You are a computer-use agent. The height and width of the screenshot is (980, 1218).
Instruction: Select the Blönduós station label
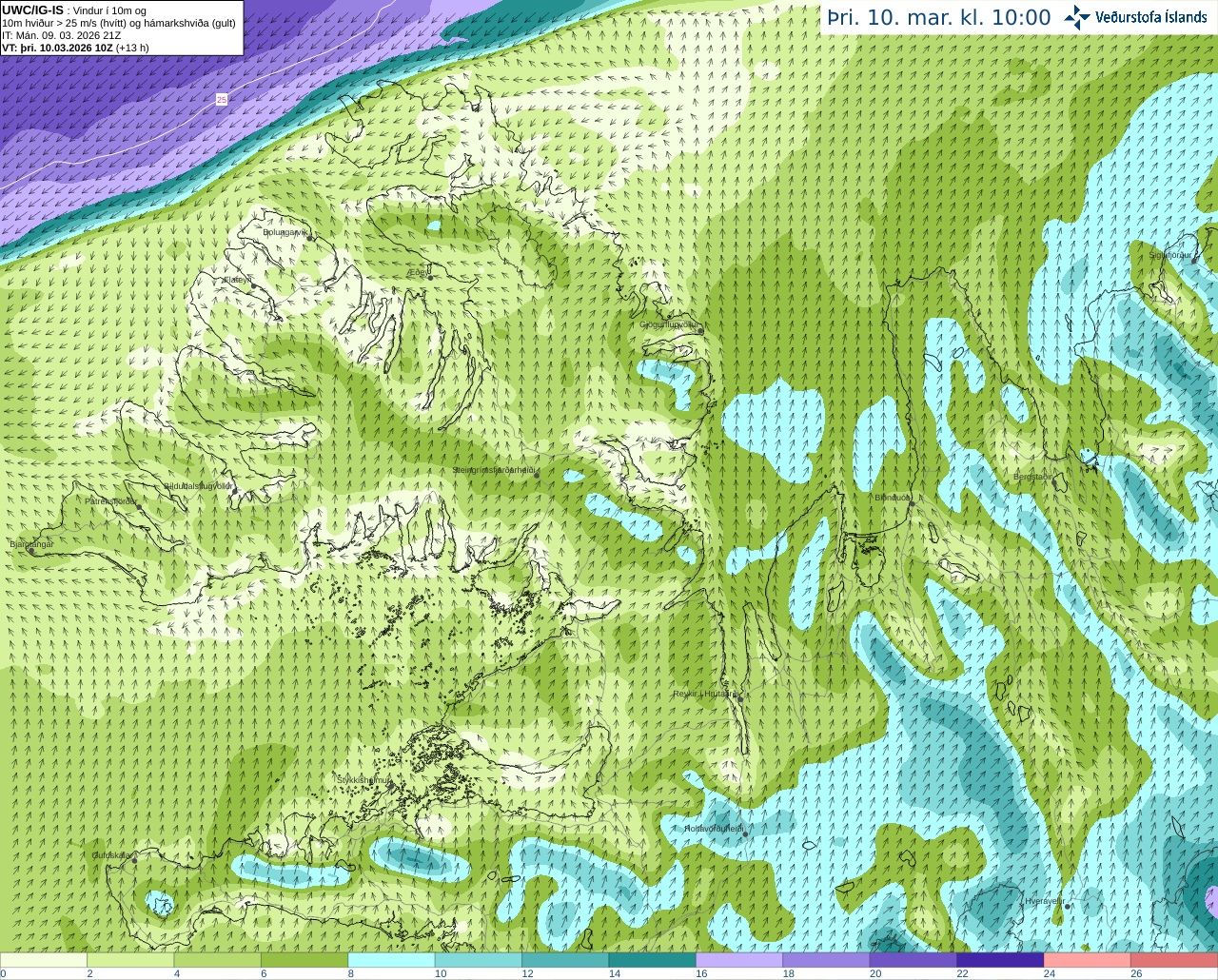tap(893, 497)
